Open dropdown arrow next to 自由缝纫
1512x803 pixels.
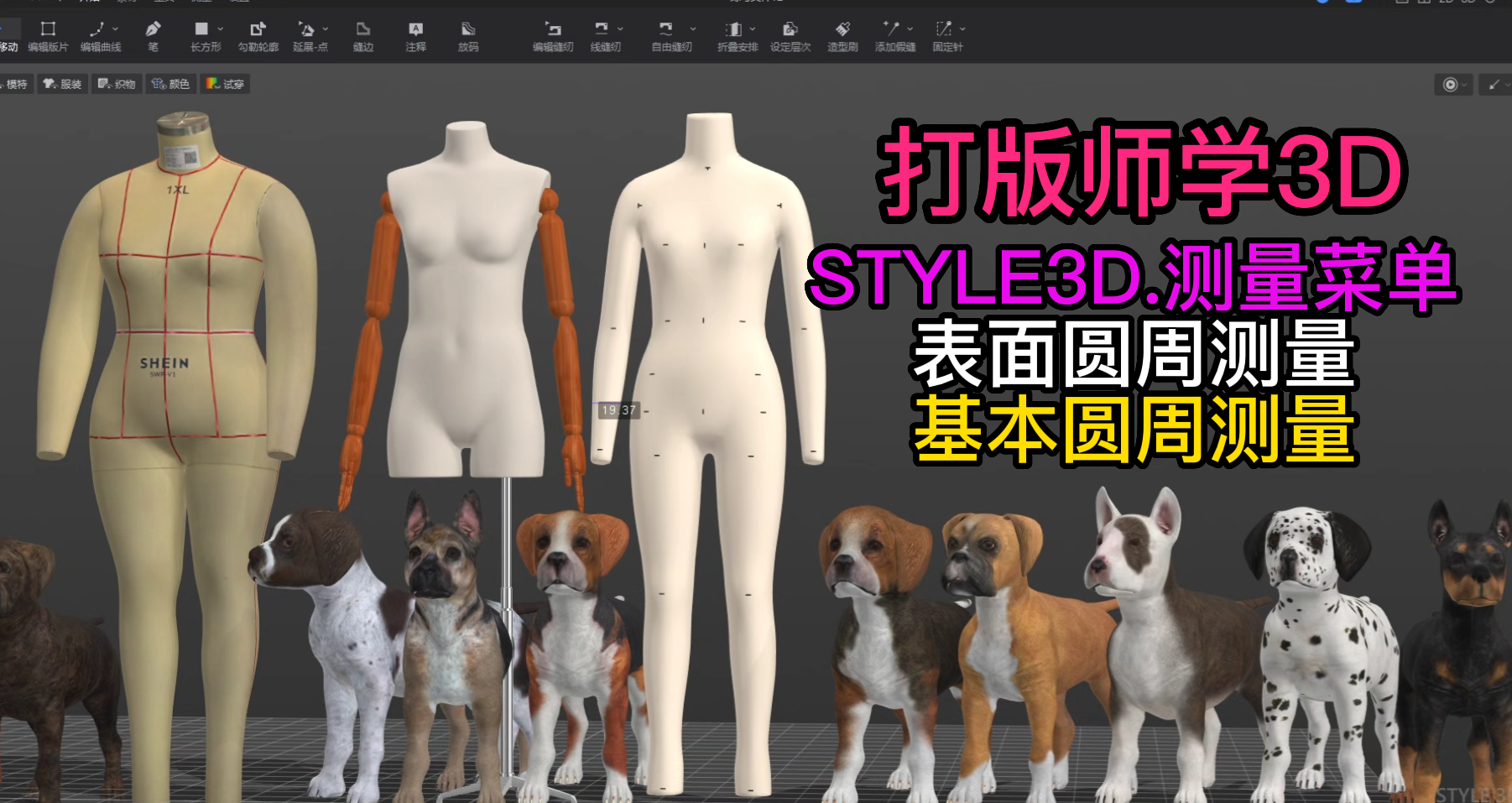point(693,29)
